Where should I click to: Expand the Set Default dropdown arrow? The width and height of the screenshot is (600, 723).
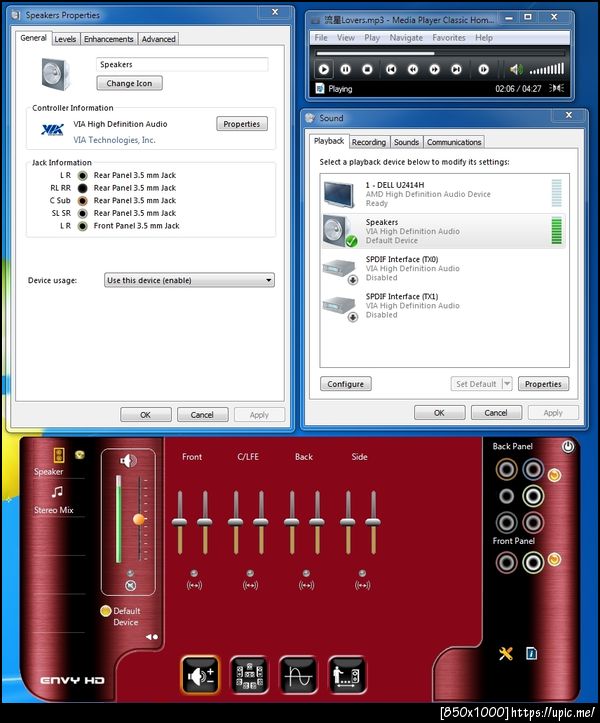(507, 384)
